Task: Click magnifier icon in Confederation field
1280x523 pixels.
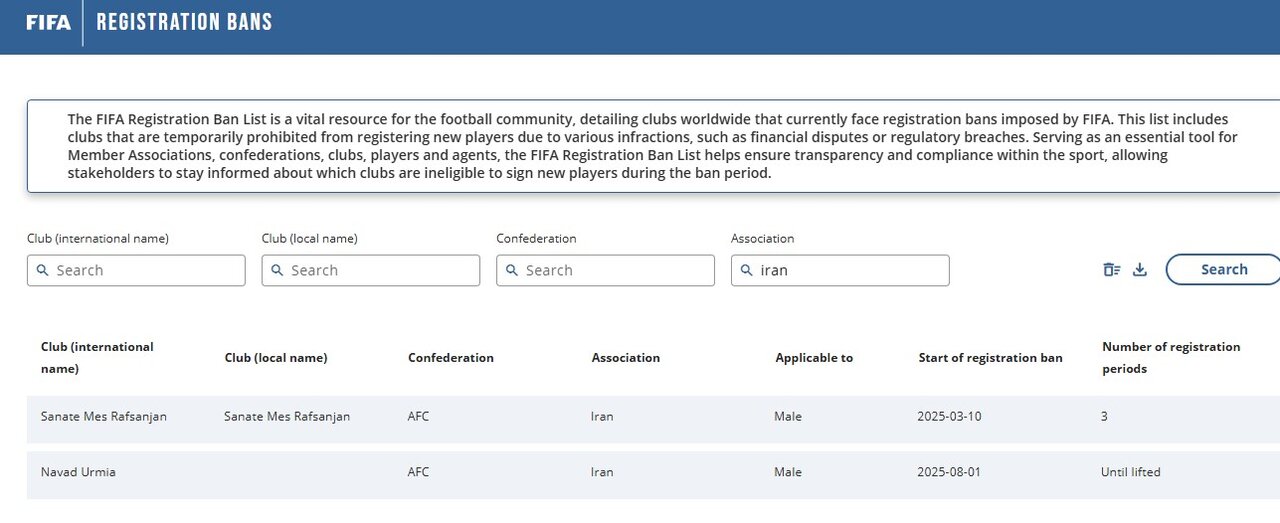Action: coord(511,270)
